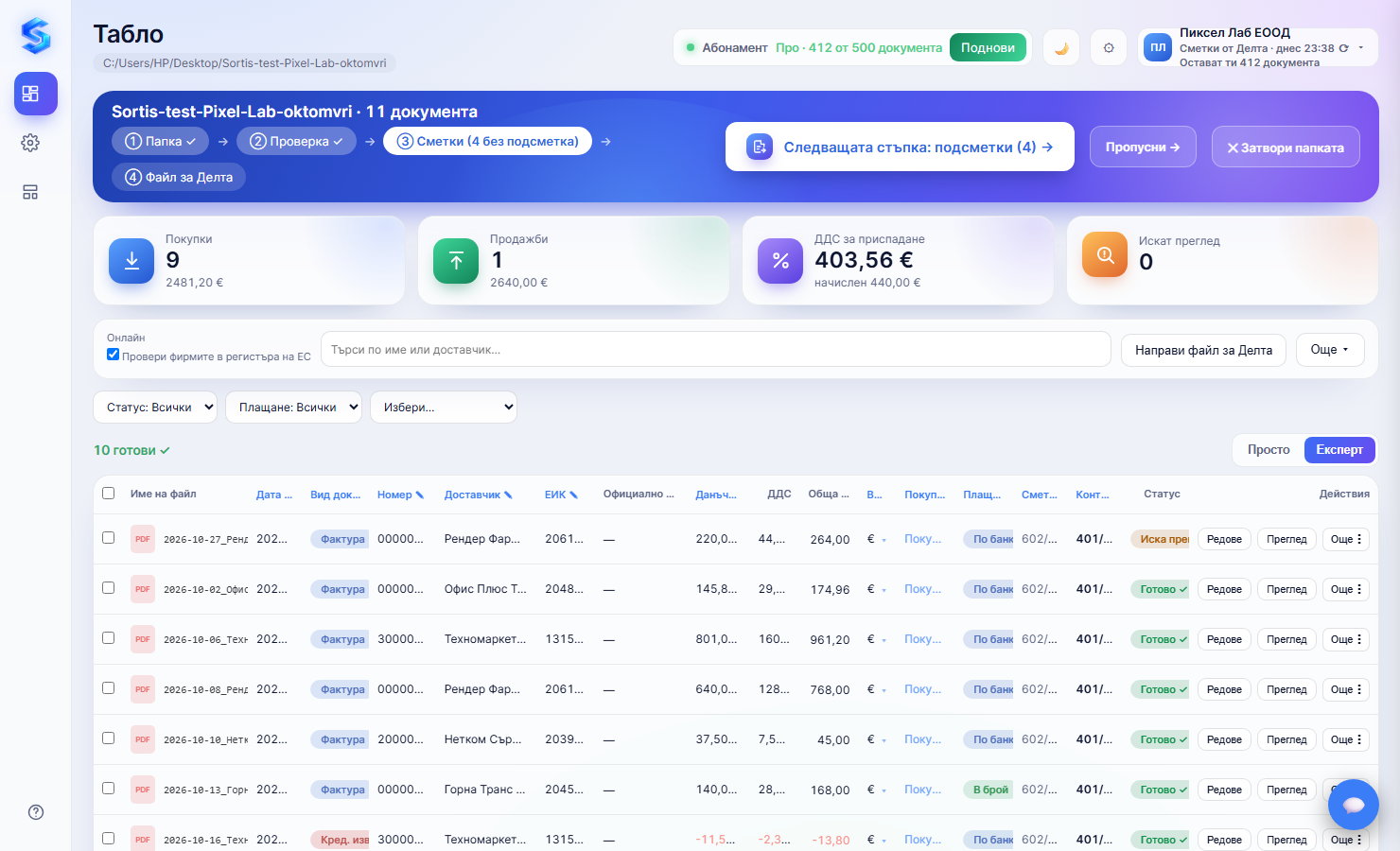Click Затвори папката button

[x=1286, y=147]
